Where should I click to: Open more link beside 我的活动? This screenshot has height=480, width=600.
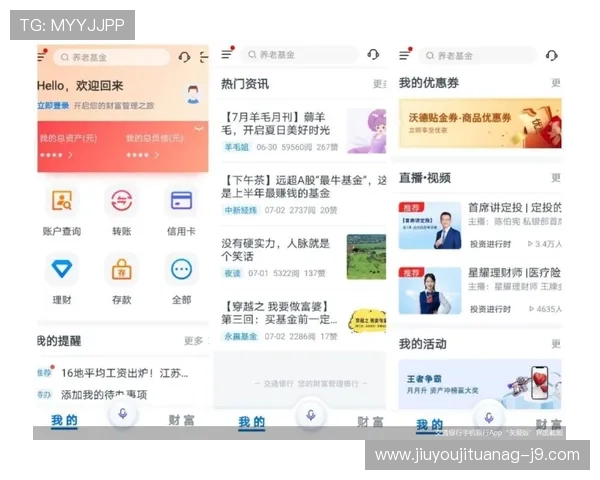(556, 344)
